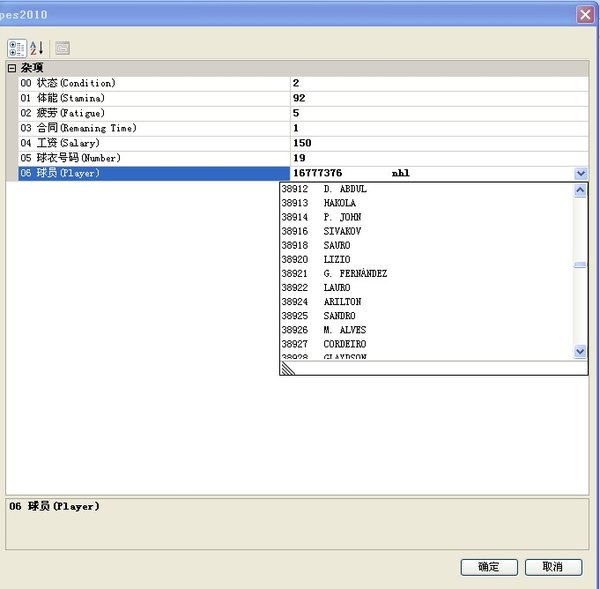Image resolution: width=600 pixels, height=589 pixels.
Task: Choose player 38913 HAKOLA
Action: click(427, 203)
